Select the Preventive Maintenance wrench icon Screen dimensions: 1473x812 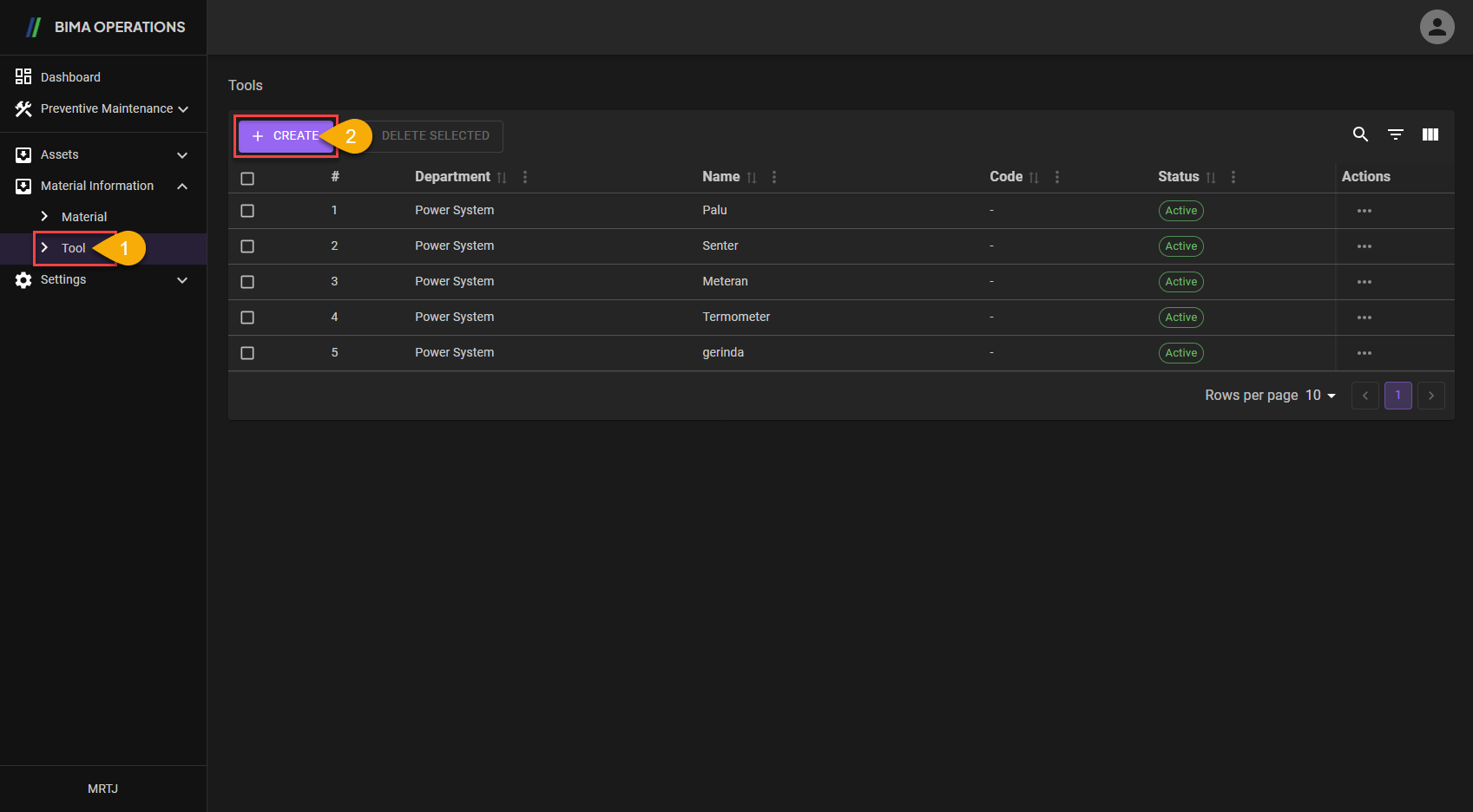coord(23,108)
